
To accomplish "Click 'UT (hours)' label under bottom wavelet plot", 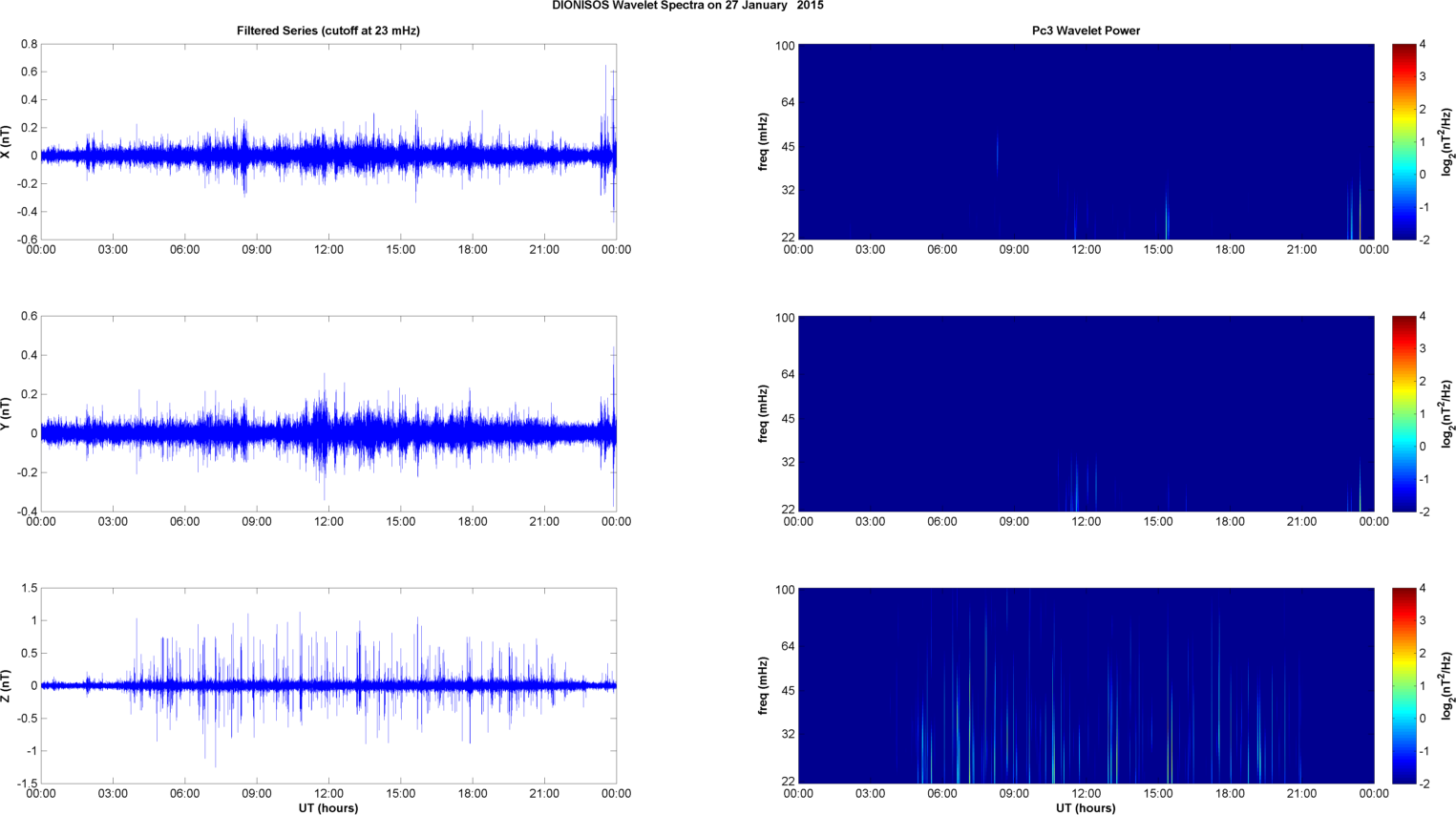I will (1086, 808).
